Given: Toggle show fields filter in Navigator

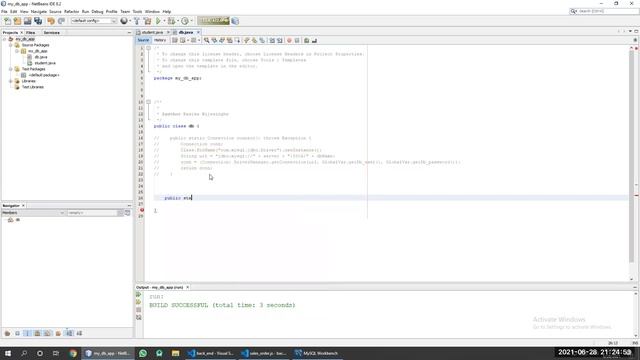Looking at the screenshot, I should [x=27, y=333].
